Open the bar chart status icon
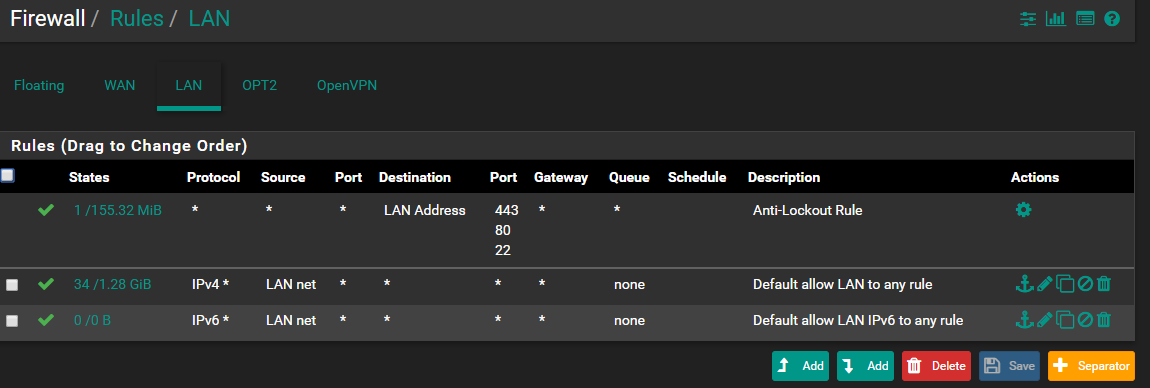This screenshot has height=388, width=1150. pos(1055,18)
